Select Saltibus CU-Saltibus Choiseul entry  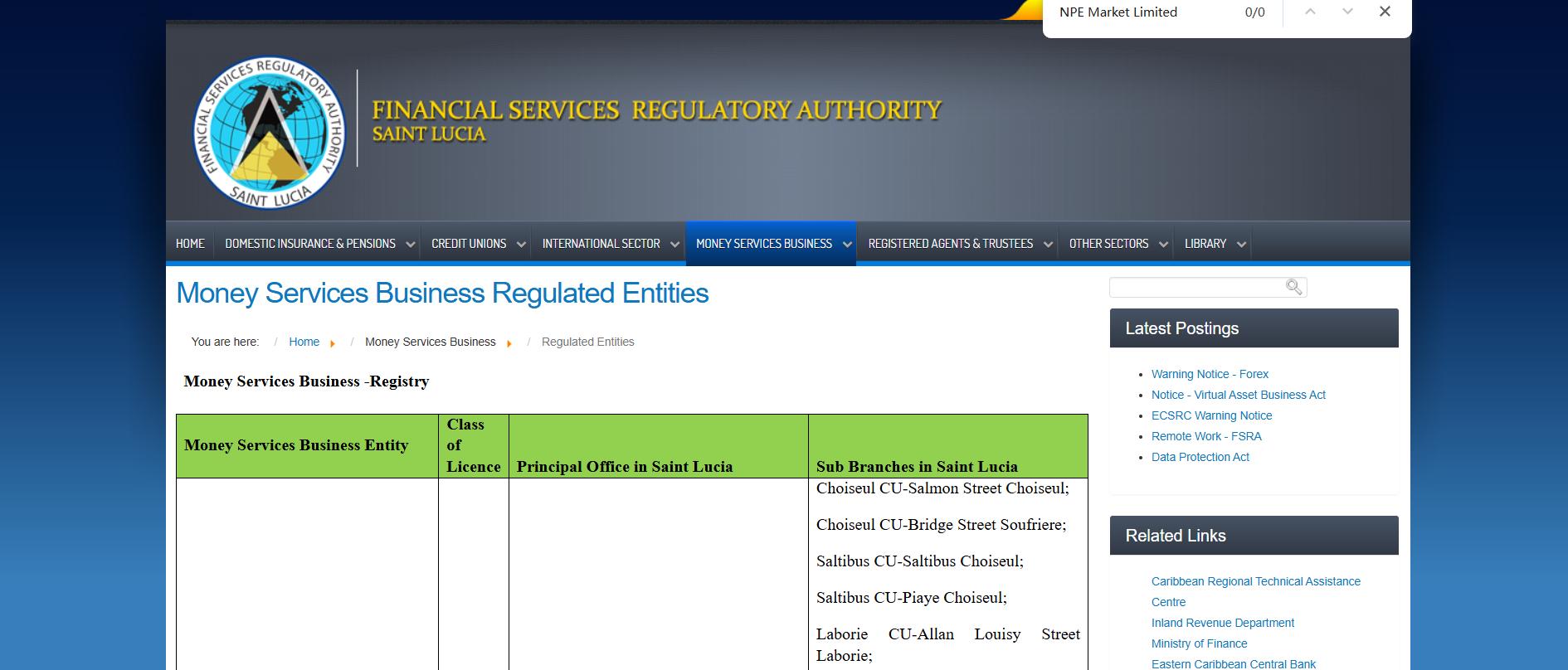click(x=919, y=561)
